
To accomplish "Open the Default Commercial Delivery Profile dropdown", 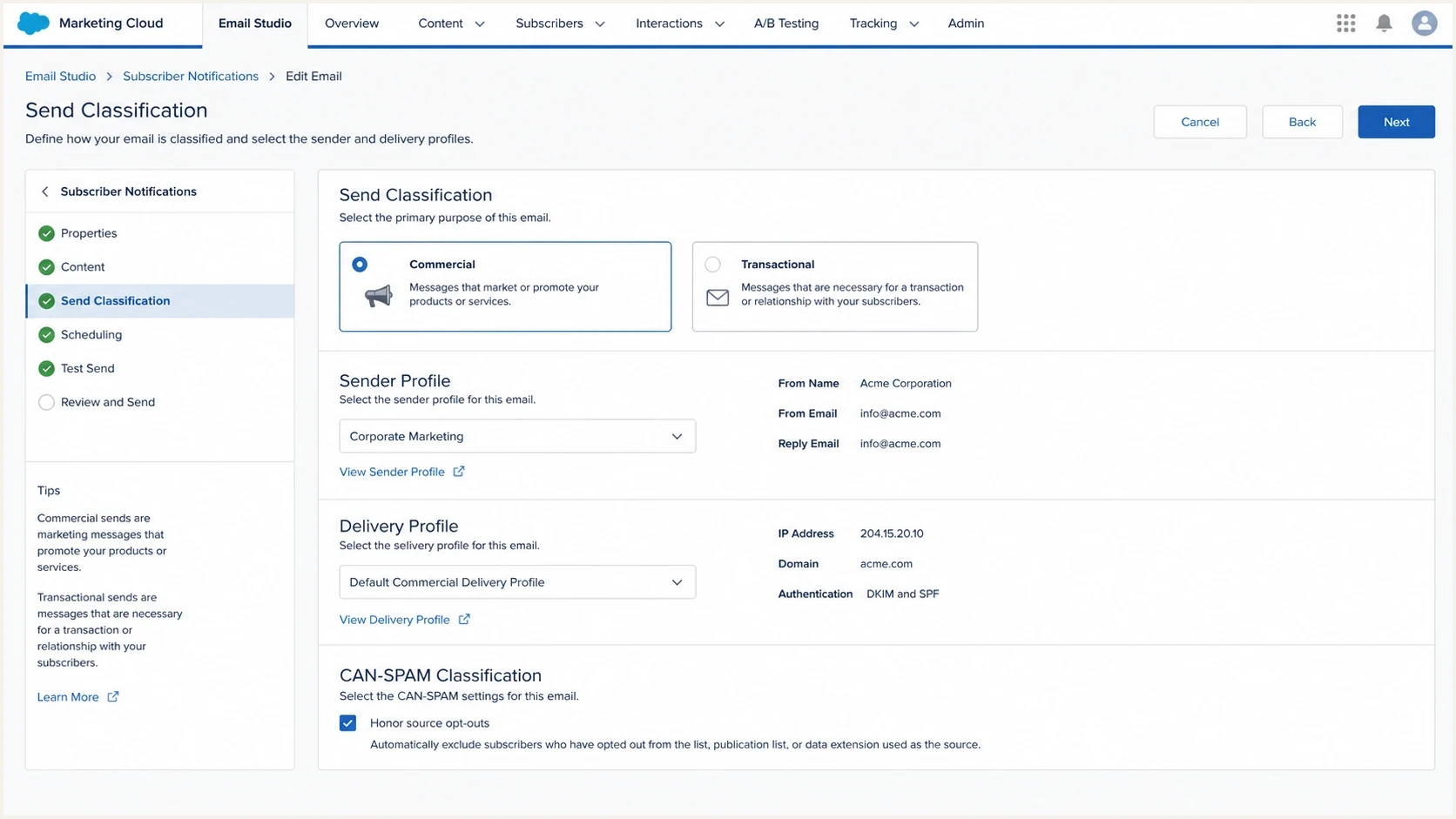I will point(517,582).
